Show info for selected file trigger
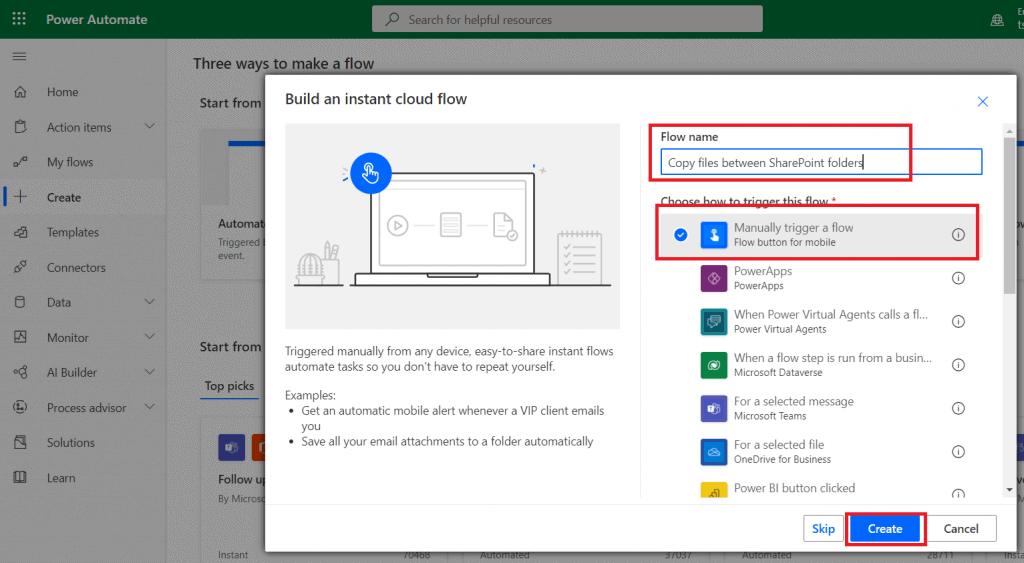 pos(958,452)
